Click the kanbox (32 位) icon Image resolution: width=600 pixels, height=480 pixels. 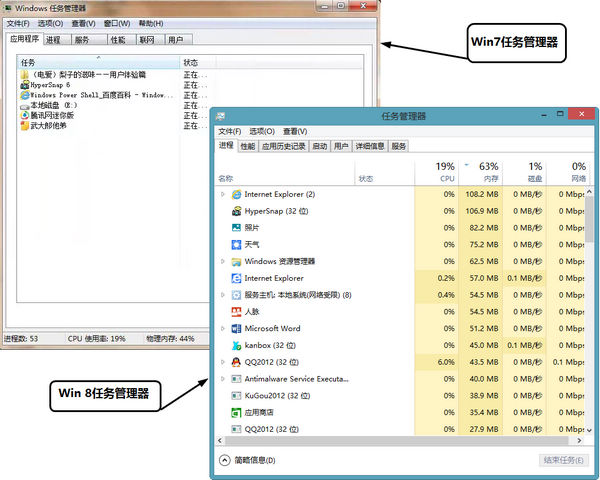click(236, 345)
